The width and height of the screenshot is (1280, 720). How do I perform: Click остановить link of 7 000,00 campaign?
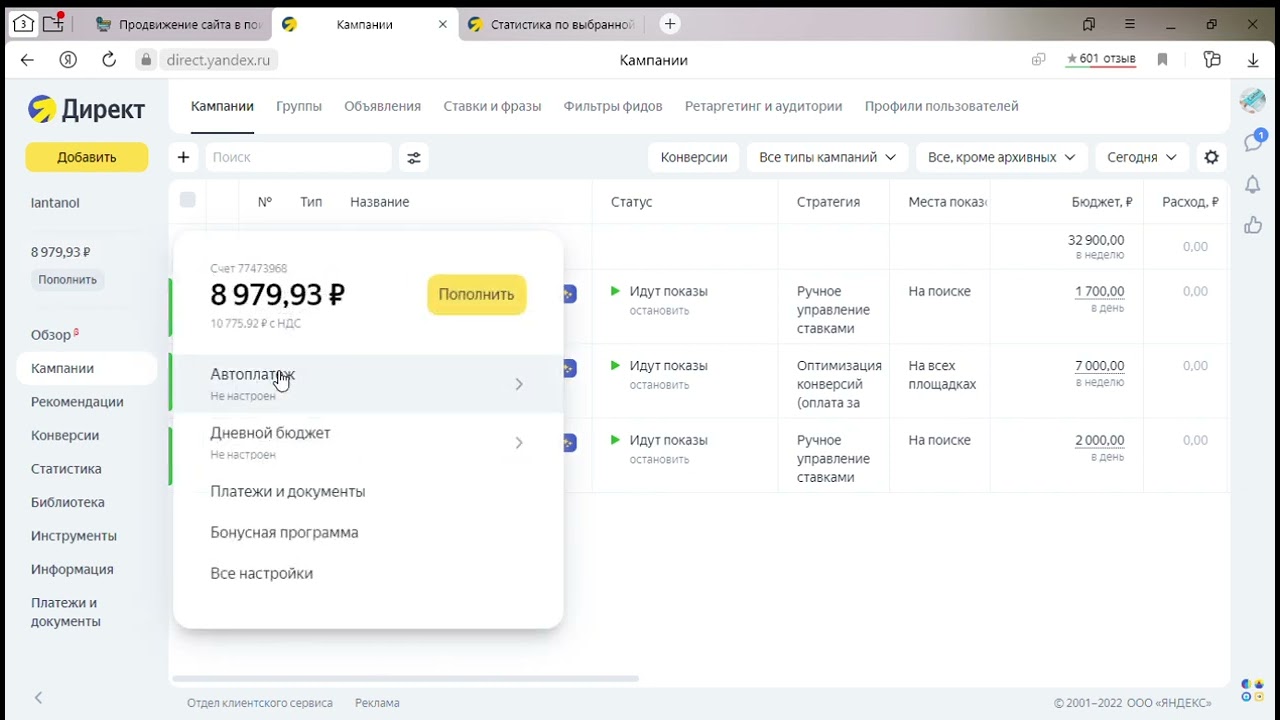(x=659, y=385)
